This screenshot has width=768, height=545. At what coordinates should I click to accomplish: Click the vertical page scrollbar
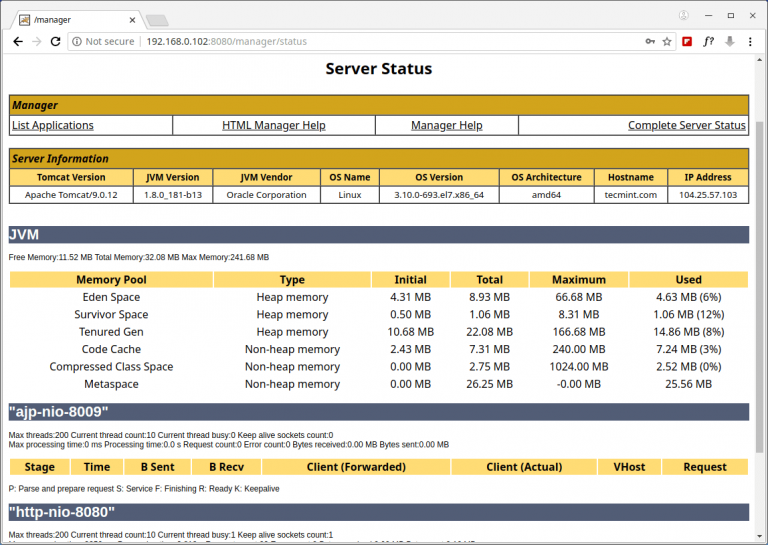(761, 300)
